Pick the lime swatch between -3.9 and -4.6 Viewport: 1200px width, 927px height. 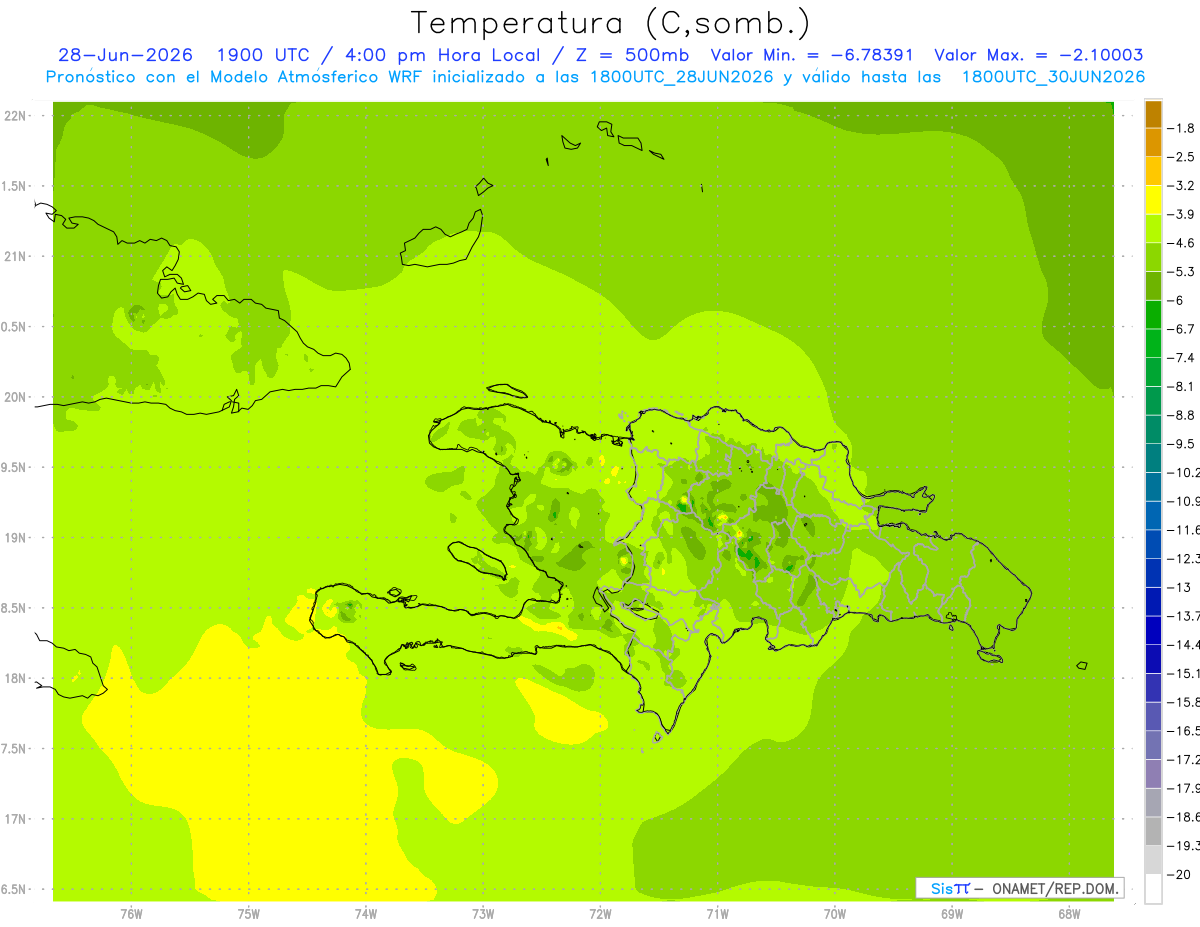point(1153,229)
